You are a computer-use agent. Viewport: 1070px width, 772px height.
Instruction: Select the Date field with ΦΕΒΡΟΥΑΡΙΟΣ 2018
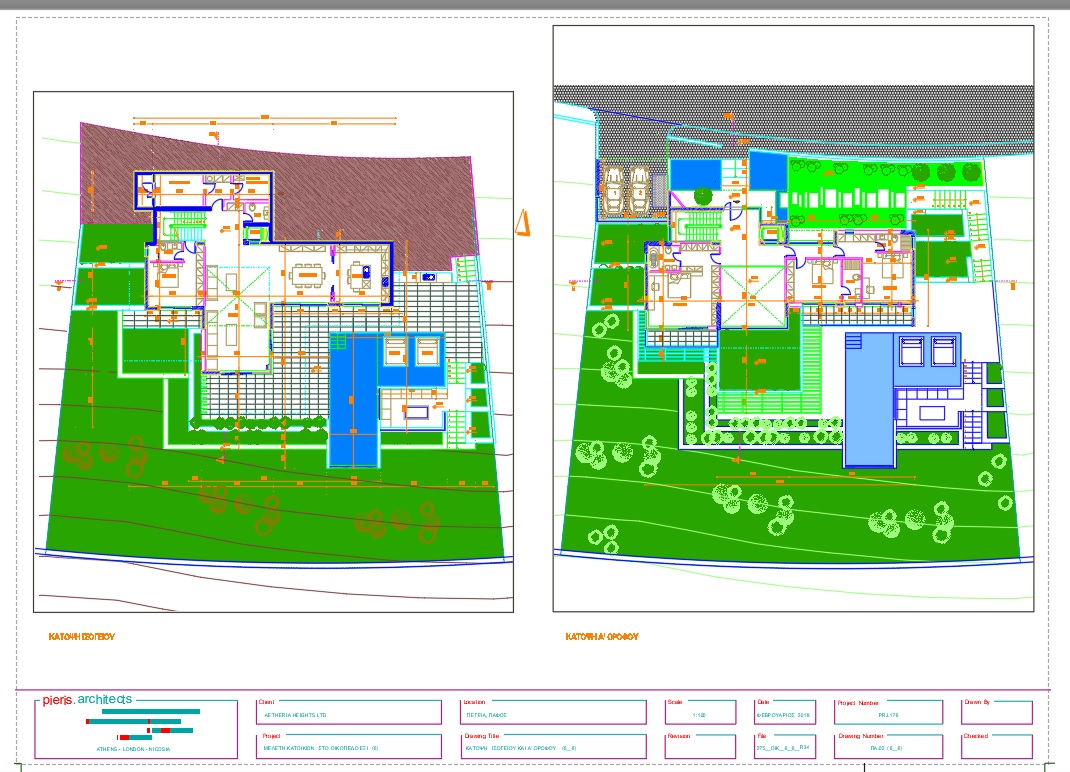coord(785,712)
